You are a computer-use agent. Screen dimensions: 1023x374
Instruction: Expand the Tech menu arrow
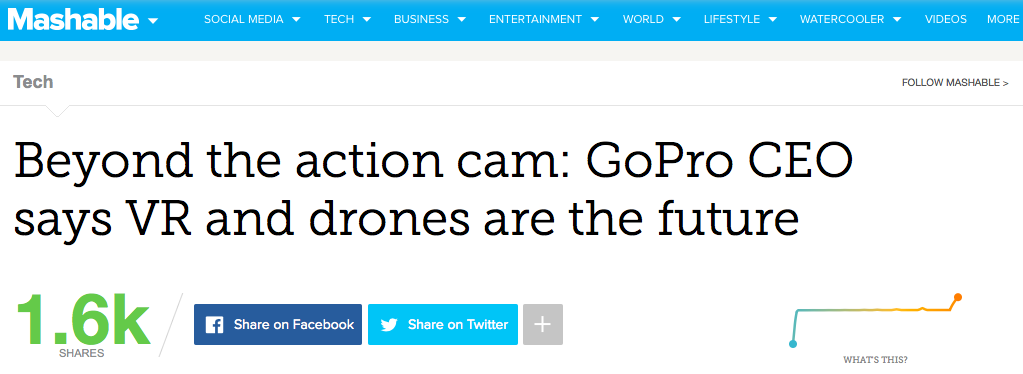click(x=367, y=20)
